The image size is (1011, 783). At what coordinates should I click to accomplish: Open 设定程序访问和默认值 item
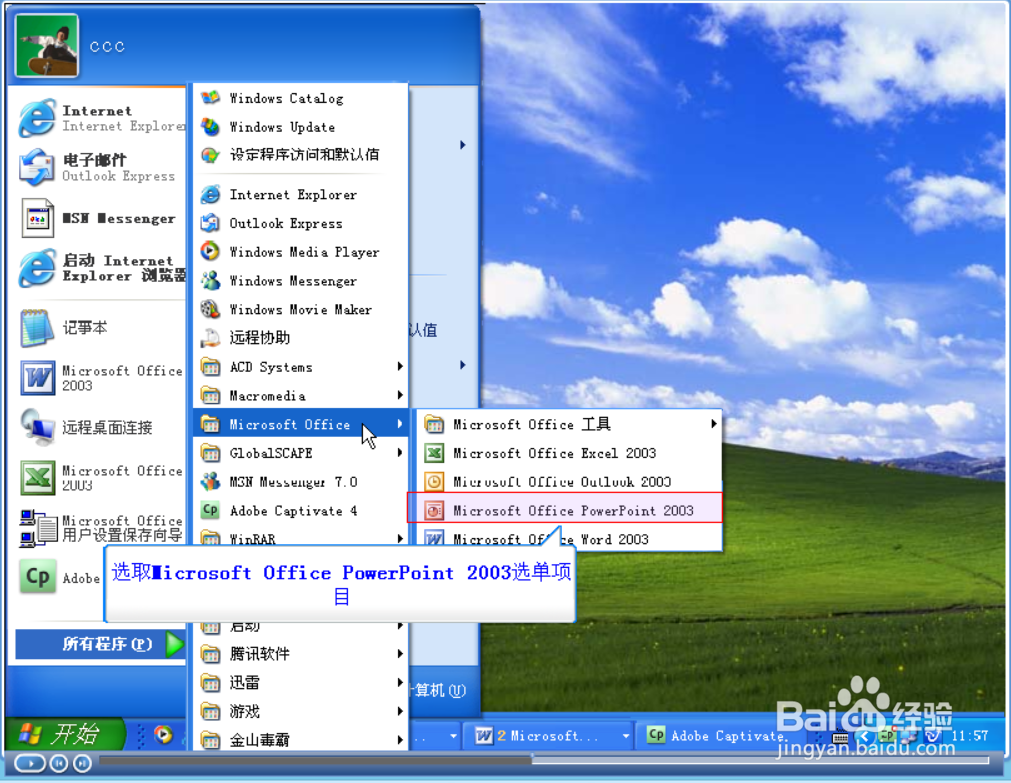300,155
